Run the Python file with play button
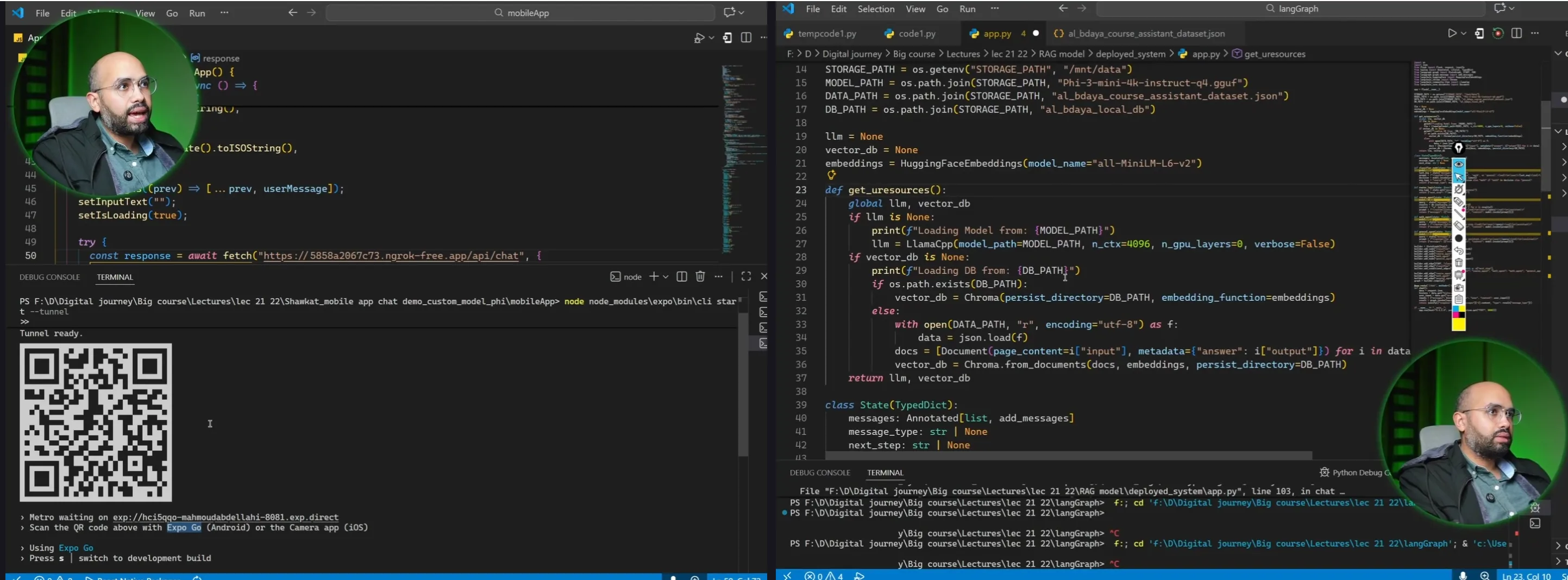This screenshot has width=1568, height=580. coord(1452,34)
